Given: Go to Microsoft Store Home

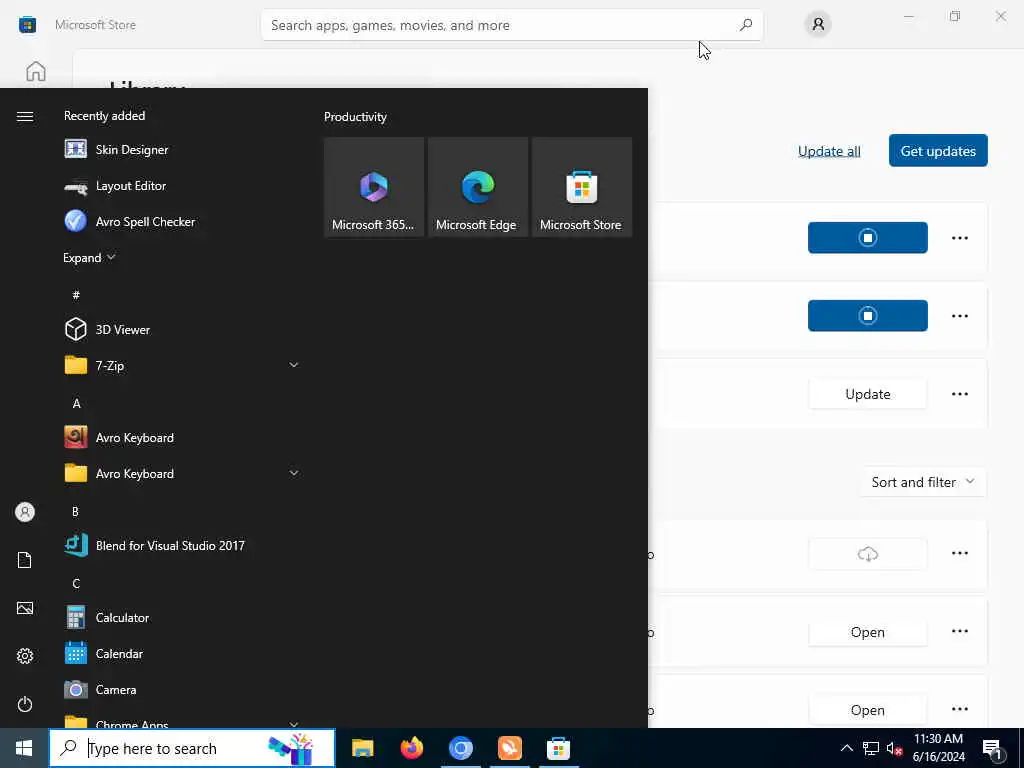Looking at the screenshot, I should pos(36,71).
